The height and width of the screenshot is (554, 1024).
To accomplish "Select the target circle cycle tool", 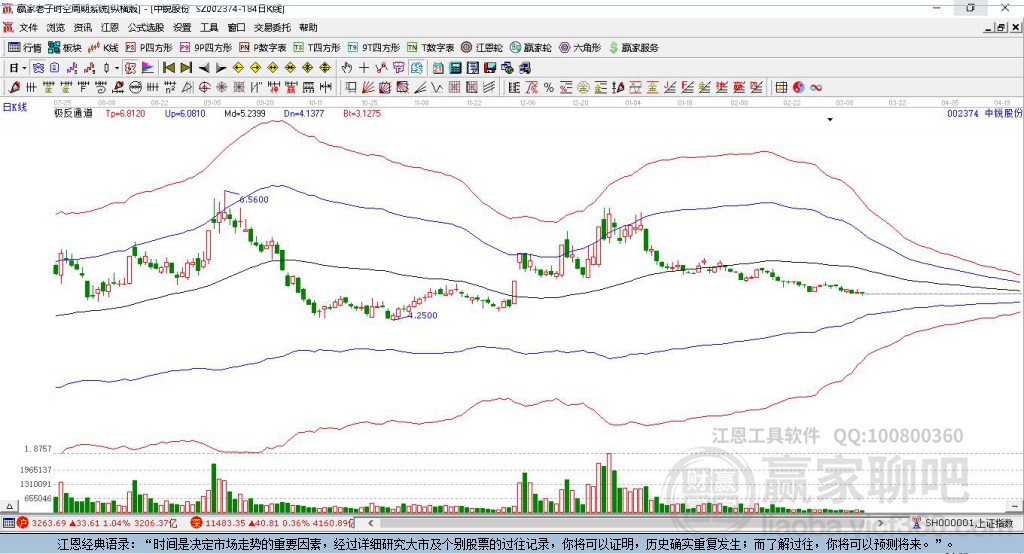I will click(x=204, y=87).
